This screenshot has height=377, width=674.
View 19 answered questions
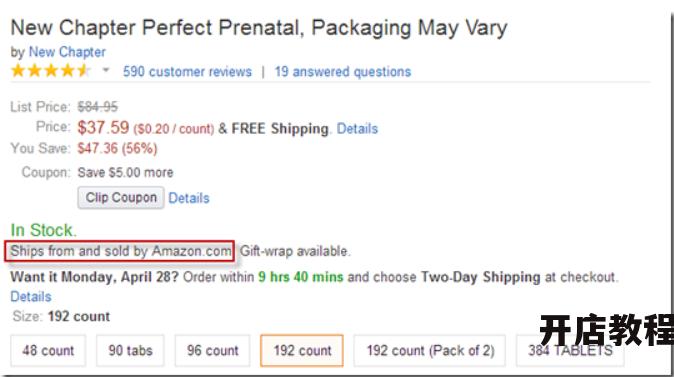click(x=343, y=71)
